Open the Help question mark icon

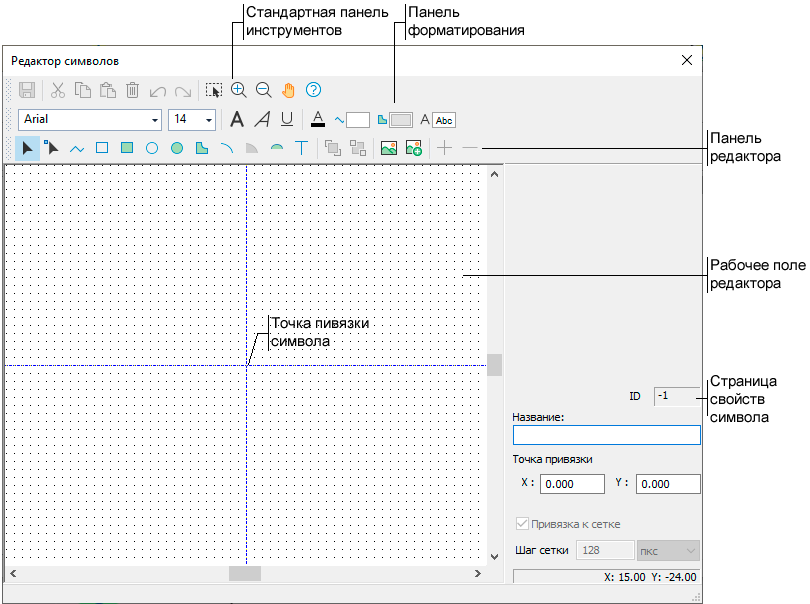(313, 90)
